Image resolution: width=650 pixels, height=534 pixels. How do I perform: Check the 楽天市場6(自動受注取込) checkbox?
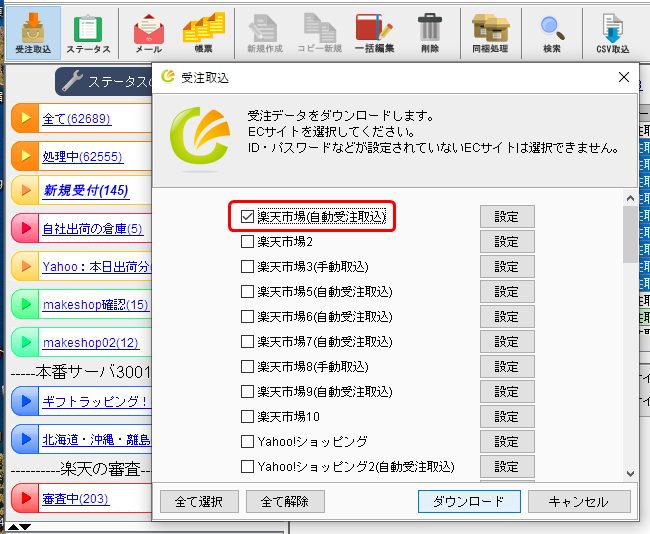pyautogui.click(x=247, y=316)
